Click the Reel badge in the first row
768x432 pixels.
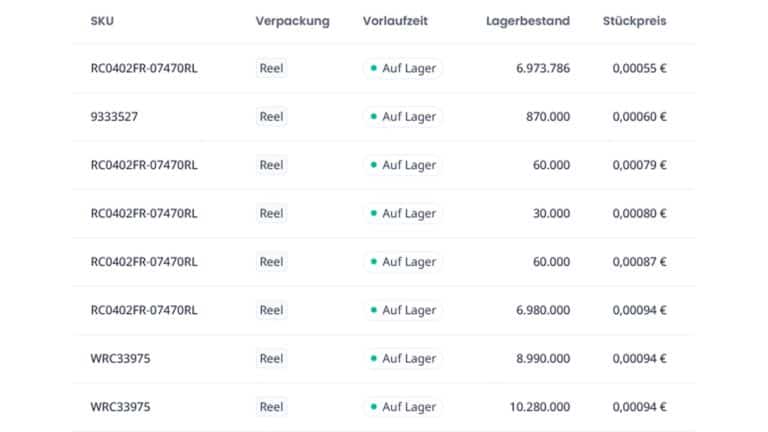[271, 68]
